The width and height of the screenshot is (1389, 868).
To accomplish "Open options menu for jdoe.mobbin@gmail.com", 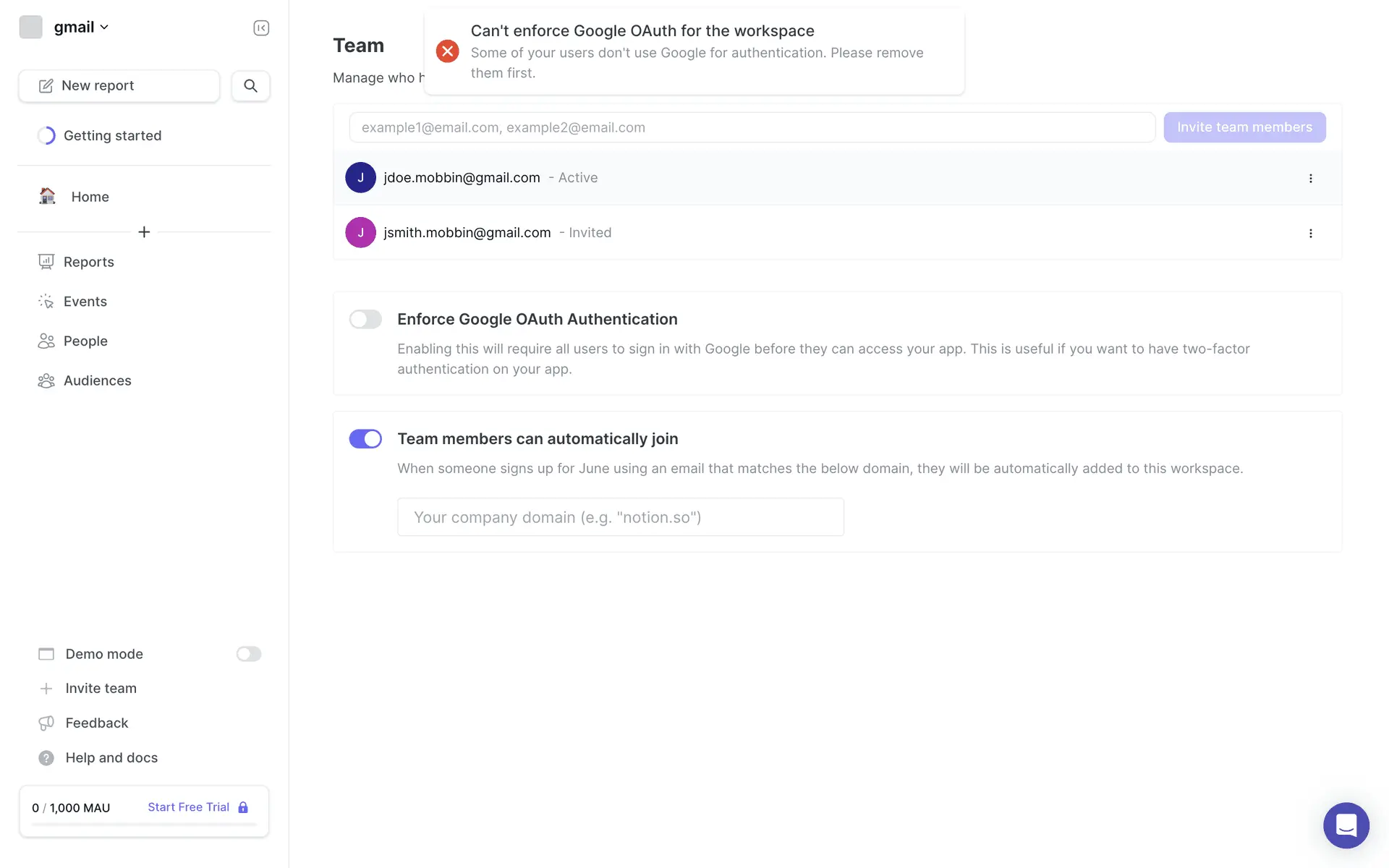I will [1310, 178].
